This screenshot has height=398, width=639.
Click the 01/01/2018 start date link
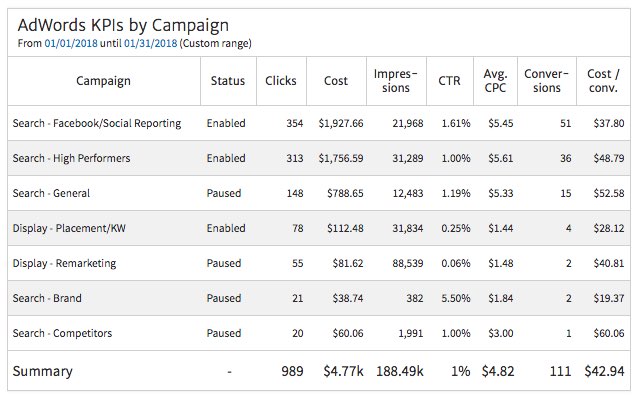[x=71, y=43]
